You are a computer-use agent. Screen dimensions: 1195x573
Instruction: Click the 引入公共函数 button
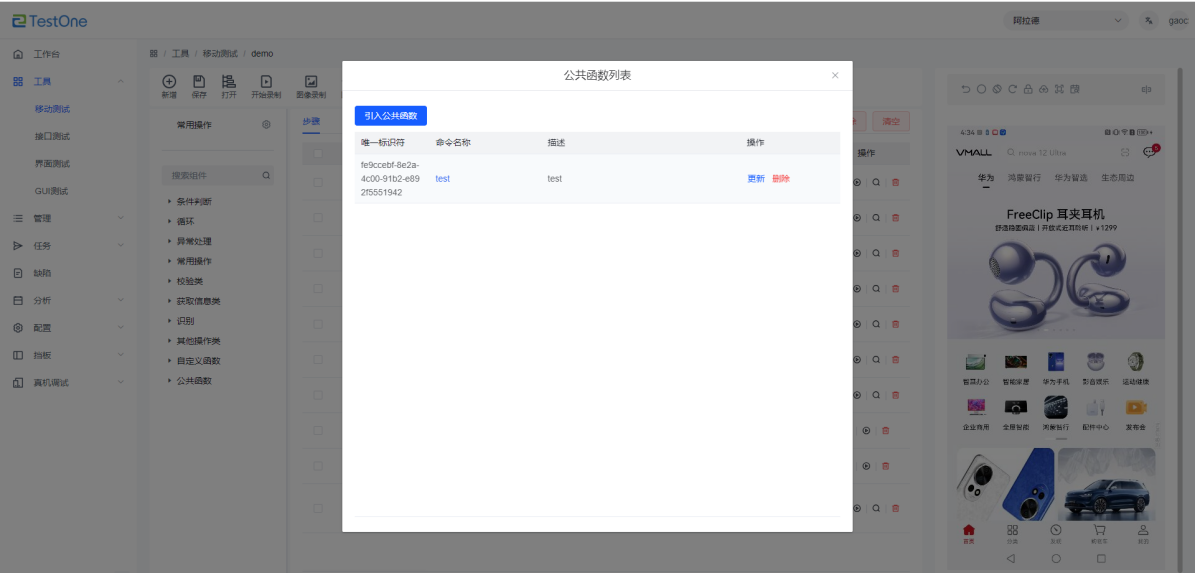point(390,116)
